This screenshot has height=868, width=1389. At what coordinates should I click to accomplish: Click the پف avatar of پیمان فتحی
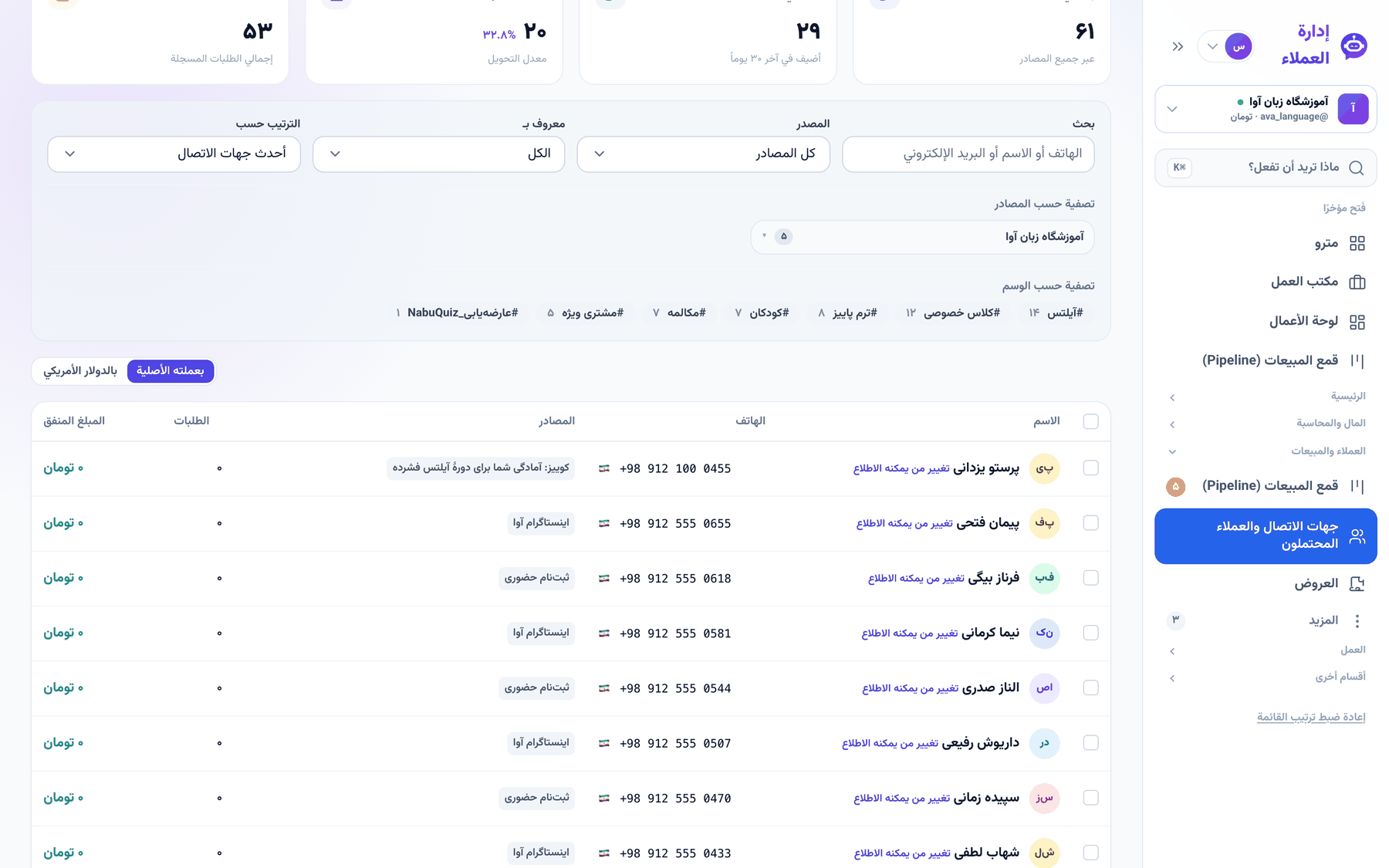[x=1044, y=523]
